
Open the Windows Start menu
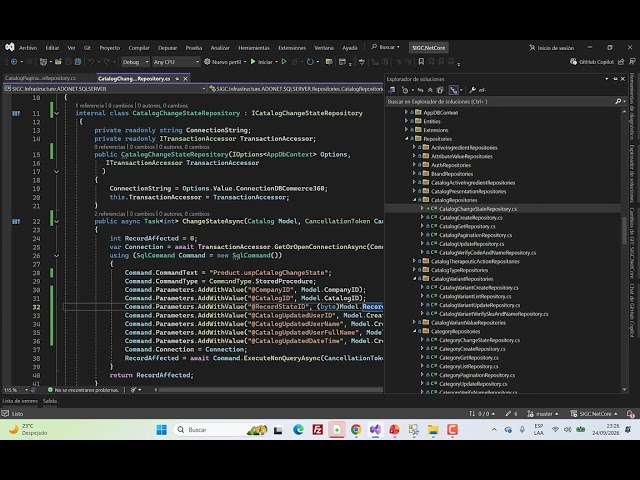click(x=162, y=430)
